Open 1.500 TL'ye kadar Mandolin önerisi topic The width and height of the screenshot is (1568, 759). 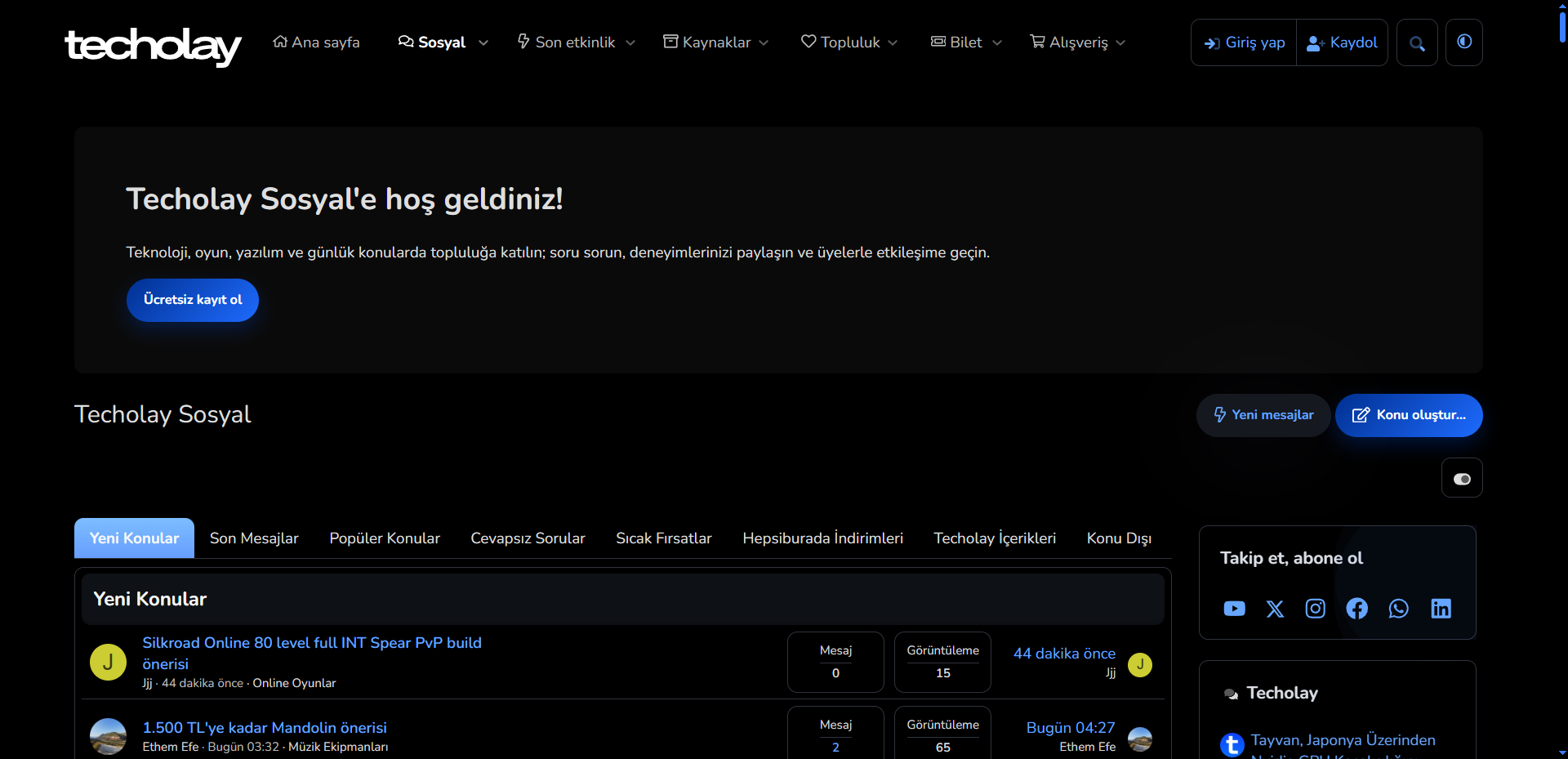[265, 727]
